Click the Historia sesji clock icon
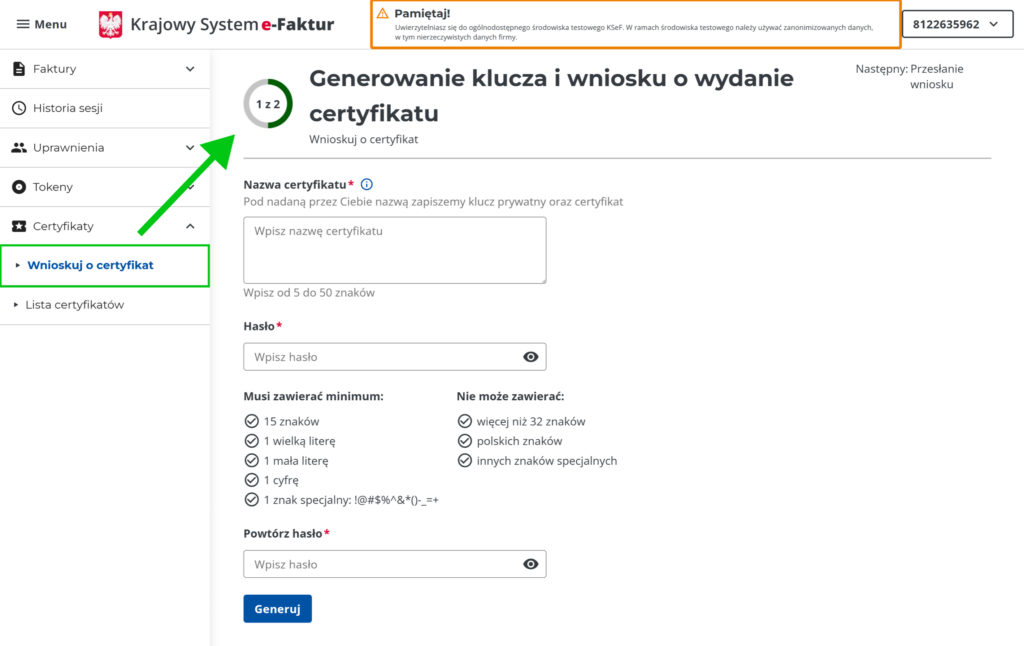This screenshot has height=646, width=1024. coord(18,108)
